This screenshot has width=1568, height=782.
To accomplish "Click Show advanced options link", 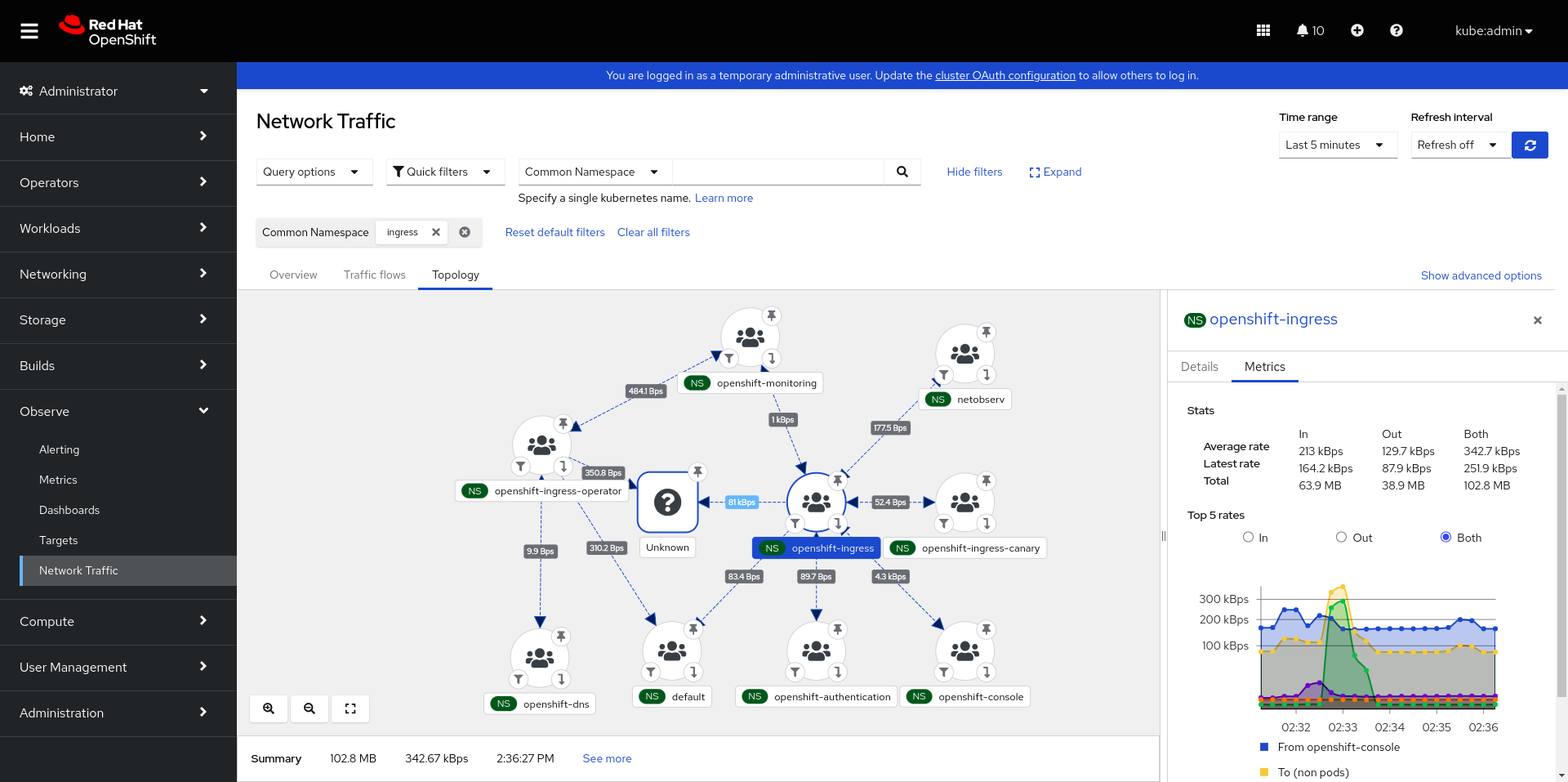I will (x=1481, y=275).
